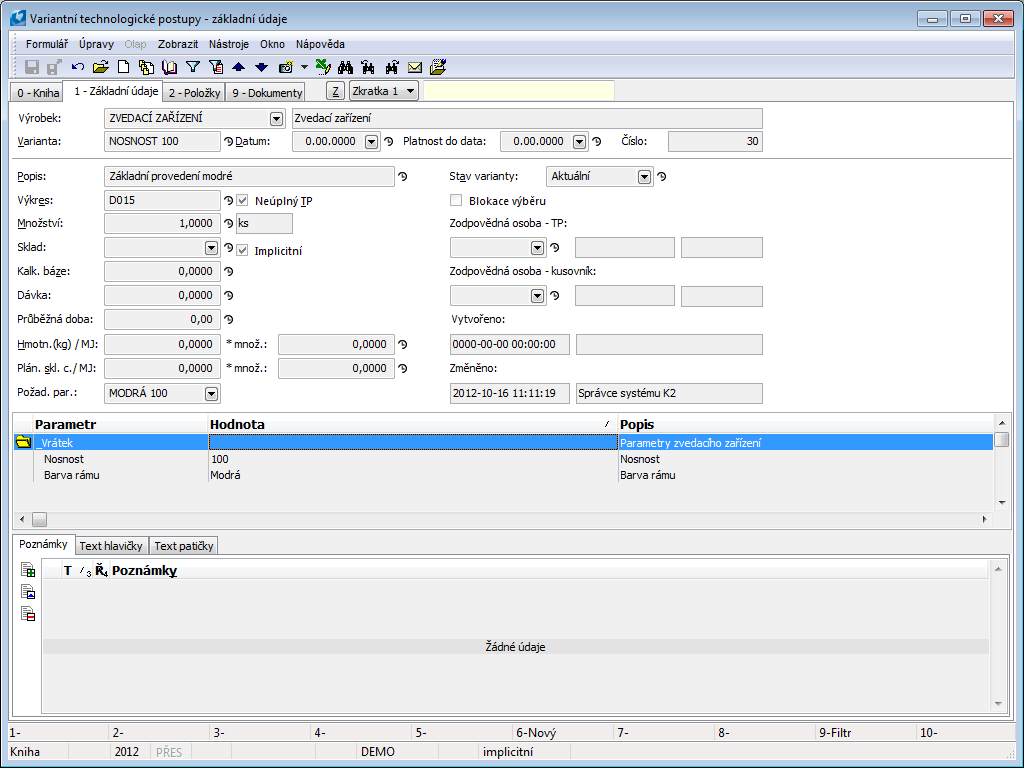Click the Popis text input field
This screenshot has height=768, width=1024.
coord(249,177)
